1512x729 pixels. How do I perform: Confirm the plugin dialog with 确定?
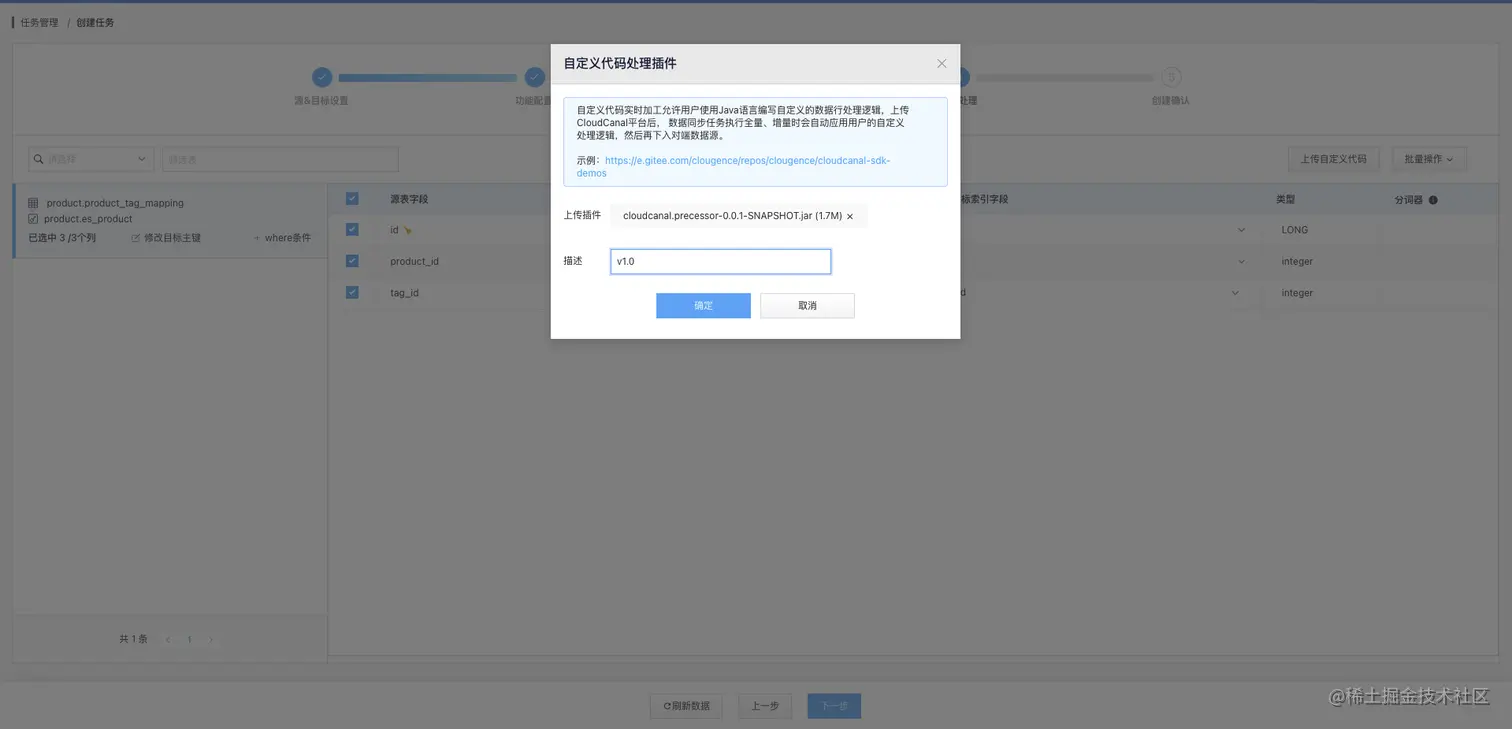click(703, 305)
